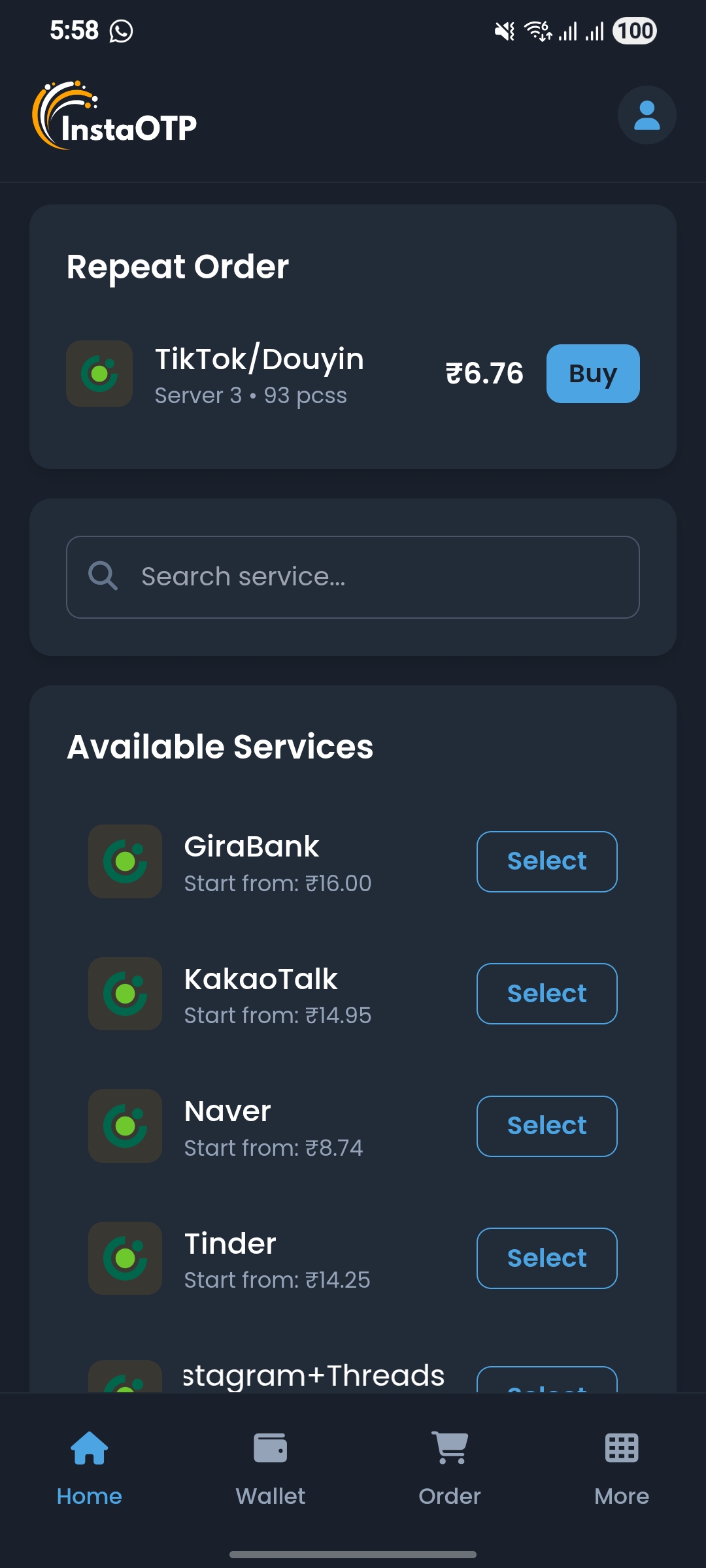Tap the search magnifier icon

(103, 576)
